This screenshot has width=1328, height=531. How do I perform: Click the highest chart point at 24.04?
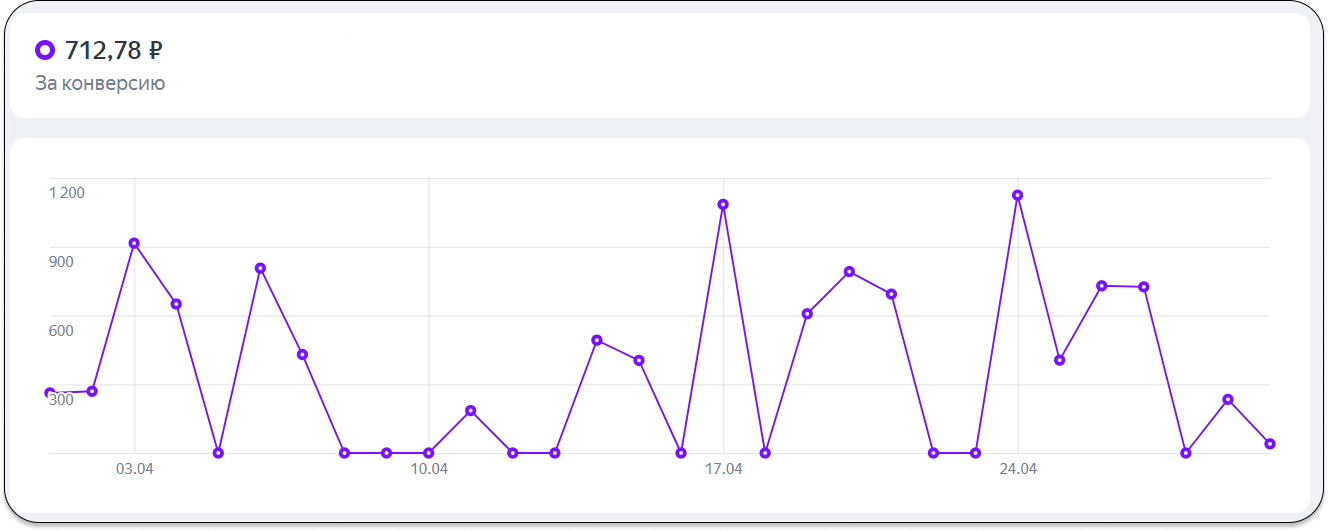(1017, 195)
